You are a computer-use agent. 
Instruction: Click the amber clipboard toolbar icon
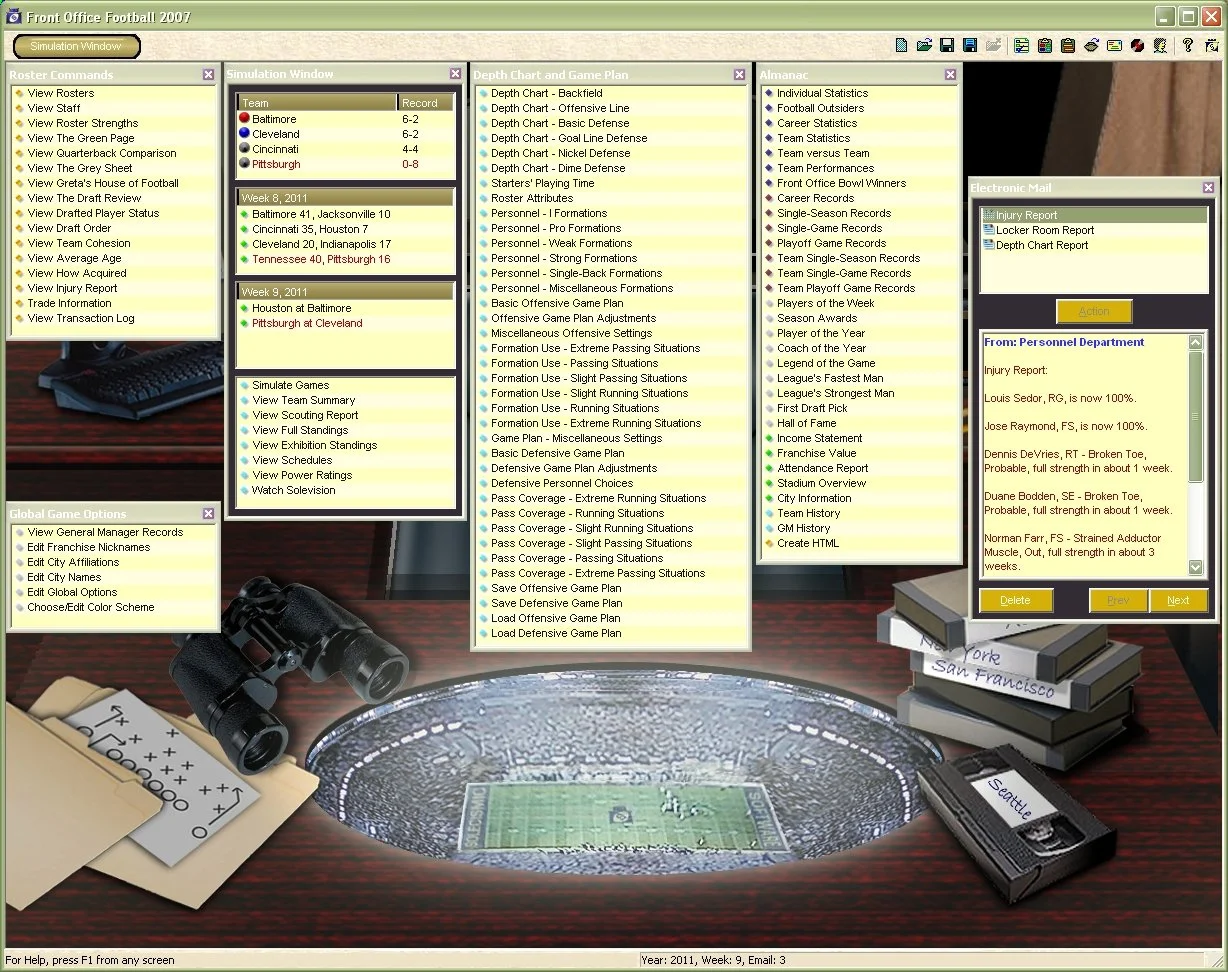click(1067, 44)
